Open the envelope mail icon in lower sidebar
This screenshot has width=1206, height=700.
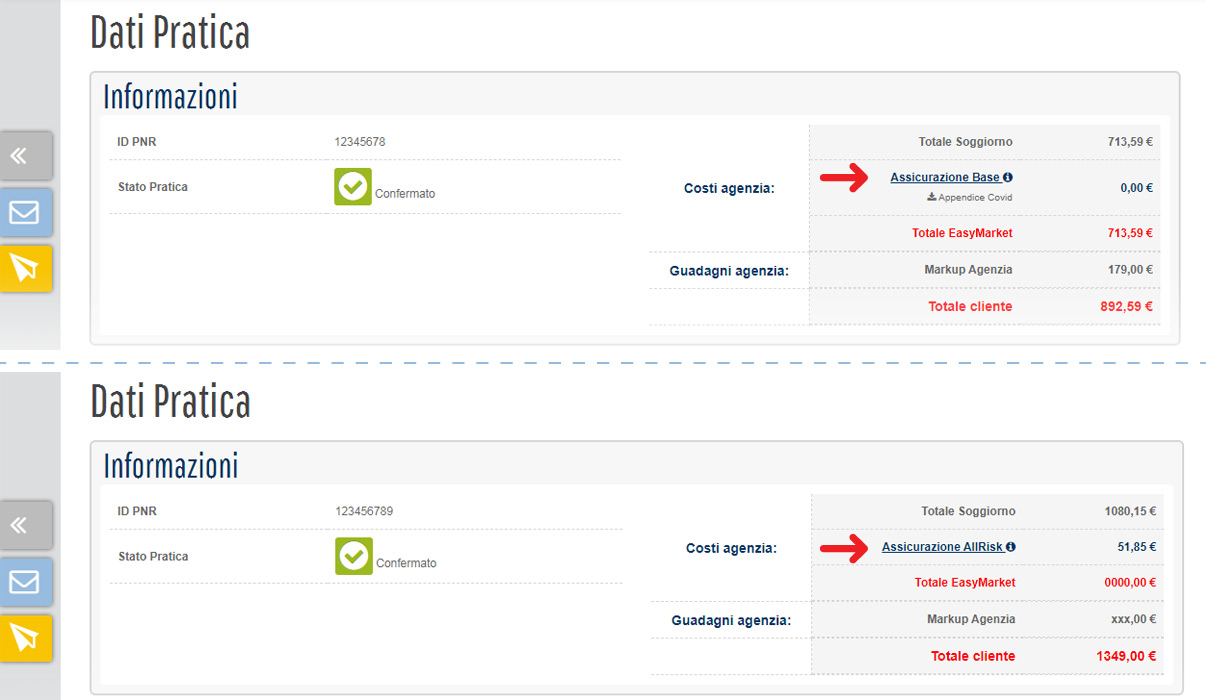tap(25, 581)
